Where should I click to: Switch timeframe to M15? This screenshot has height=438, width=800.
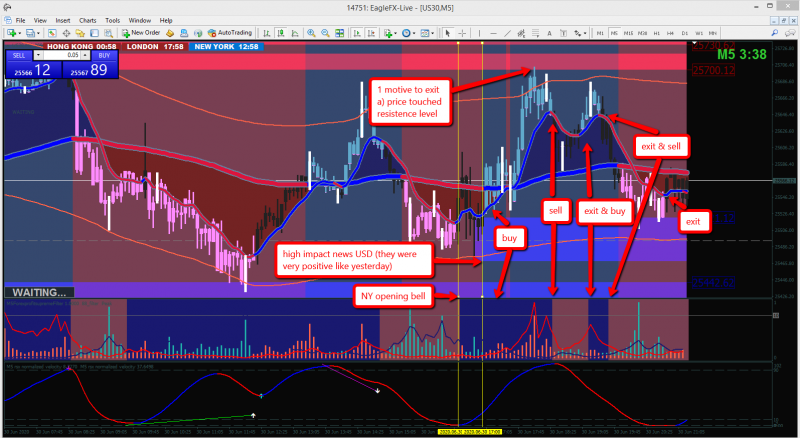tap(628, 33)
